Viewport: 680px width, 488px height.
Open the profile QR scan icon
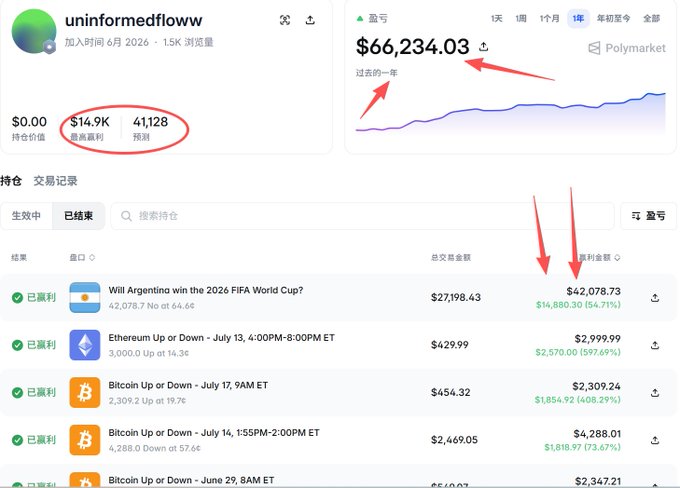pos(284,20)
